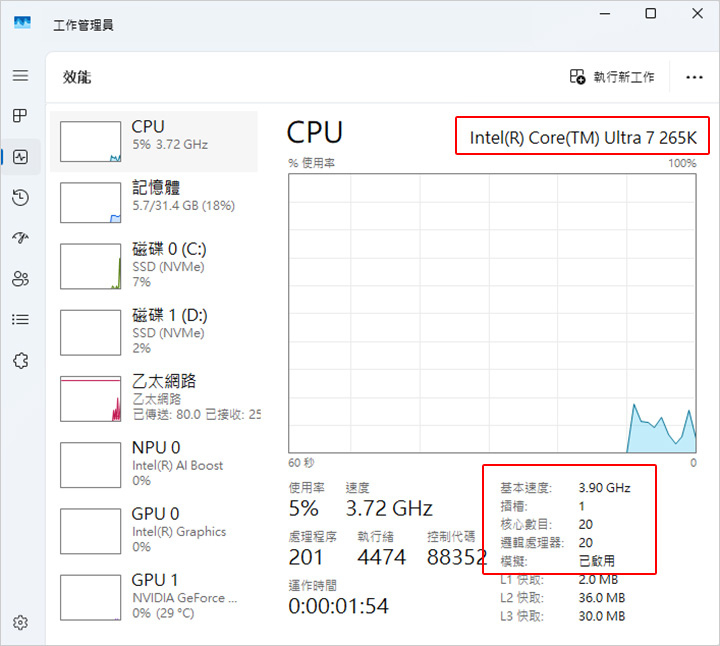Click the 效能 page heading
This screenshot has height=646, width=720.
click(x=77, y=77)
